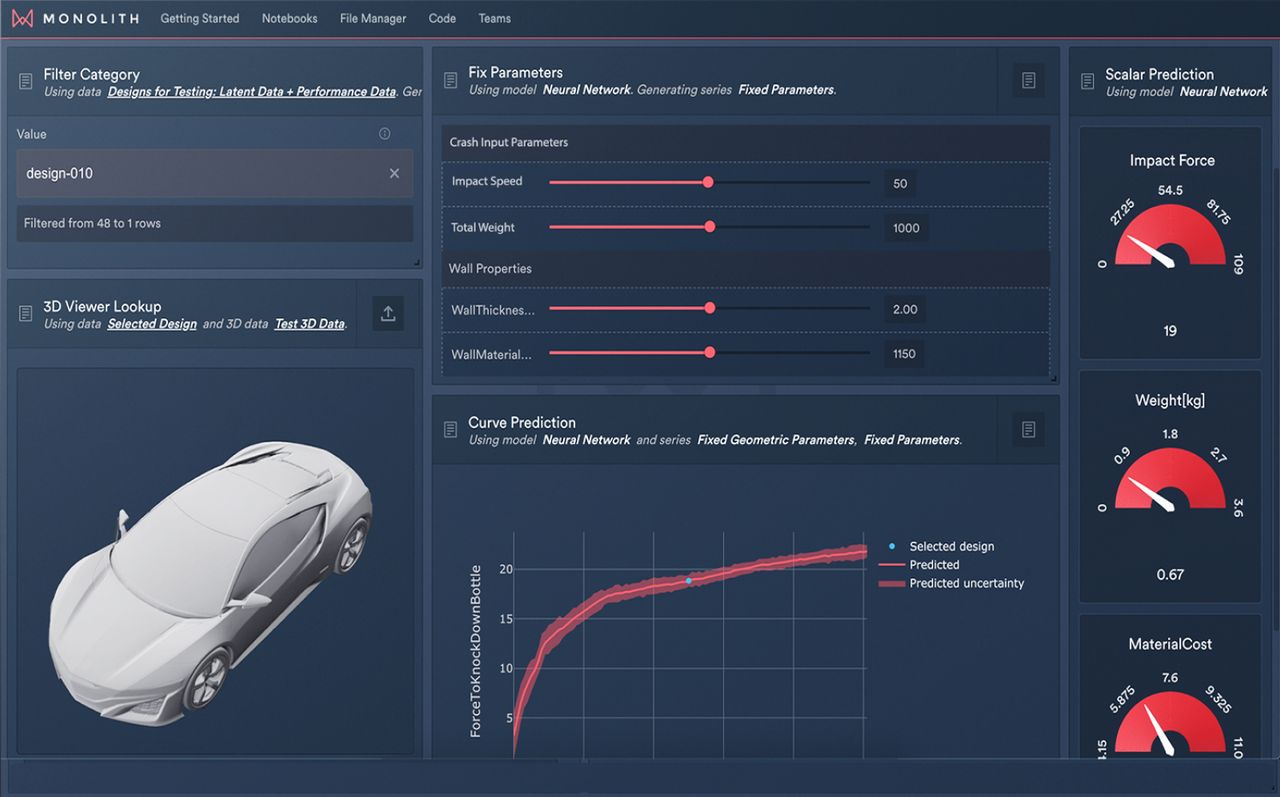Viewport: 1280px width, 797px height.
Task: Click the Impact Speed slider handle
Action: 708,182
